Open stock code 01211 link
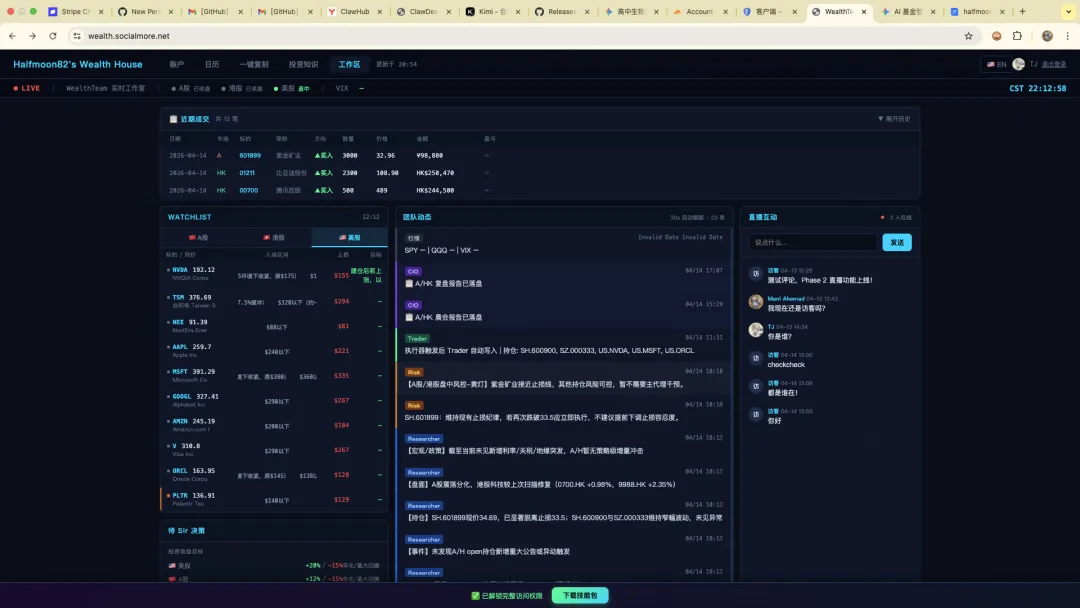The height and width of the screenshot is (608, 1080). point(247,173)
